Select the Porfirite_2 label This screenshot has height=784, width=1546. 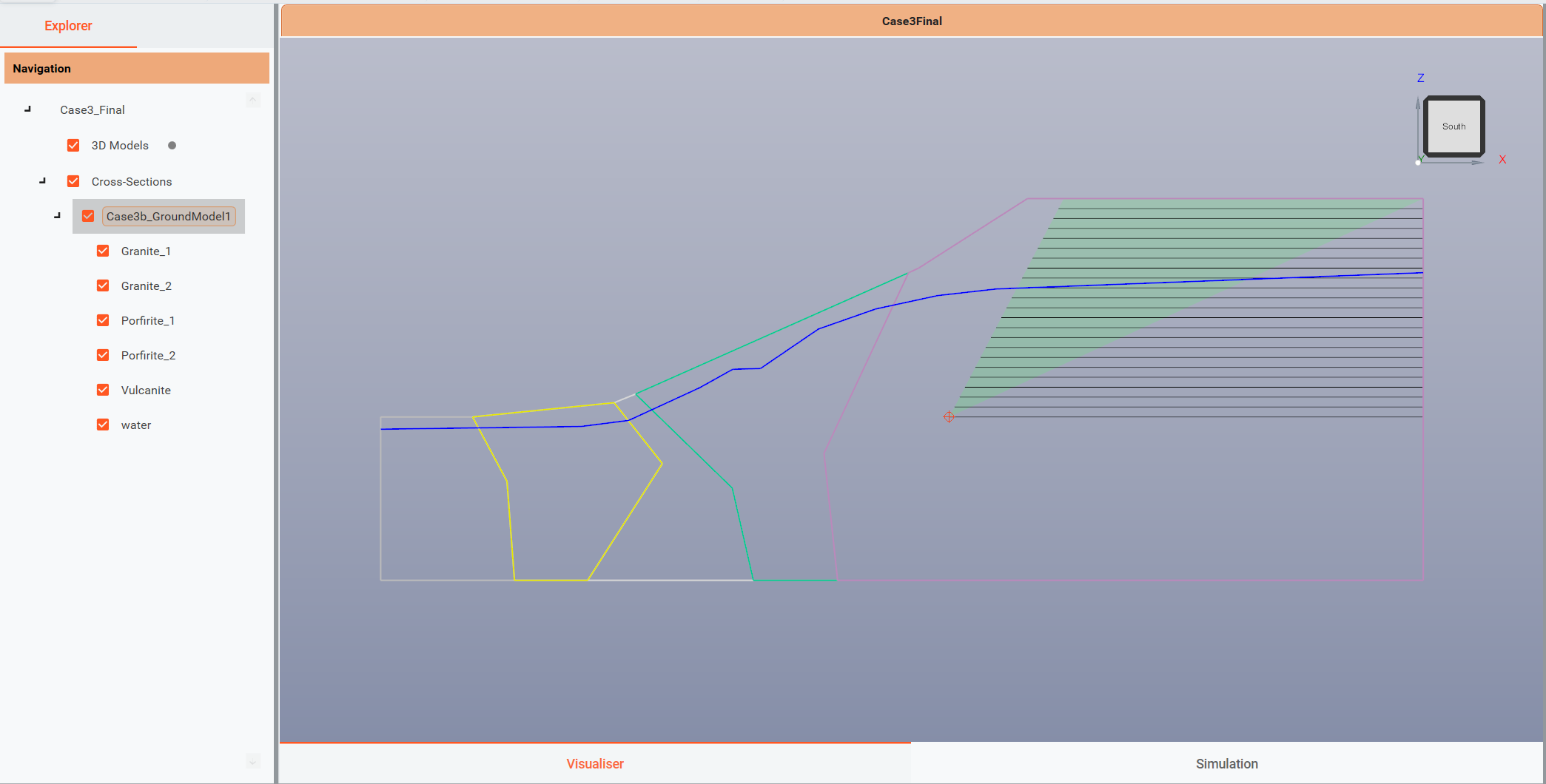pos(148,356)
